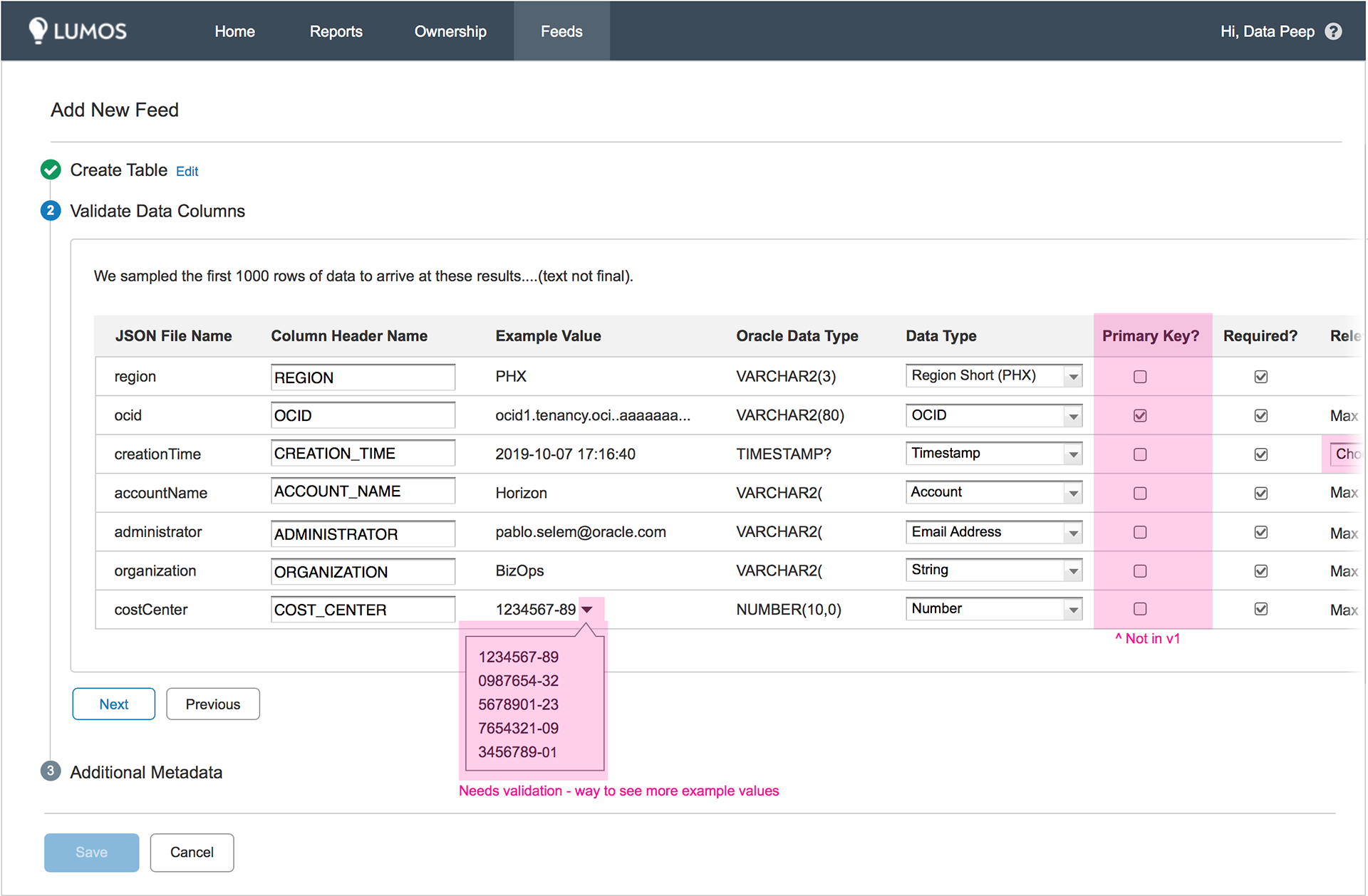1368x896 pixels.
Task: Click the Validate Data Columns step heading
Action: [157, 211]
